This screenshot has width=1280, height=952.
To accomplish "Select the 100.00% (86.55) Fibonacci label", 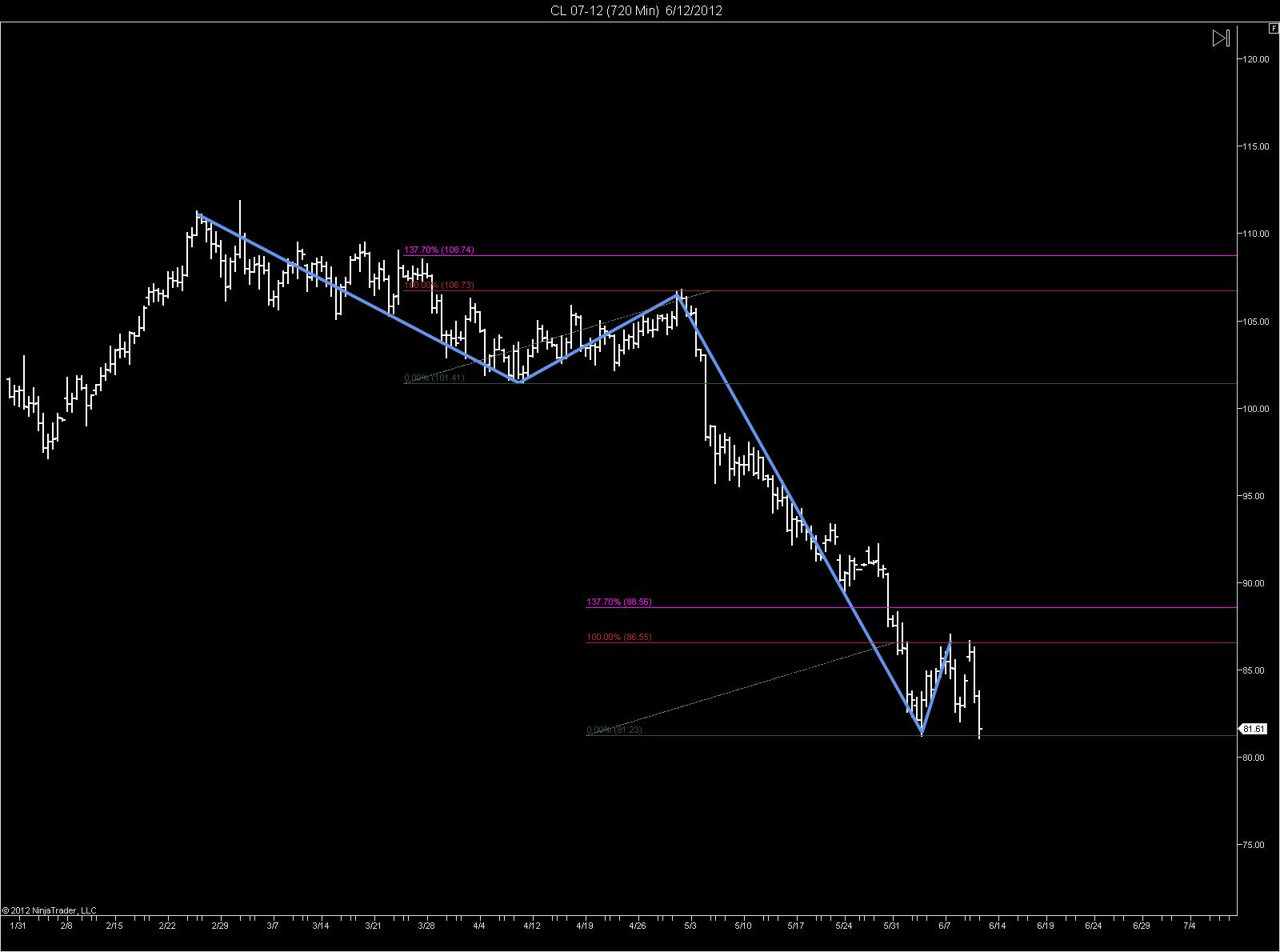I will tap(619, 638).
